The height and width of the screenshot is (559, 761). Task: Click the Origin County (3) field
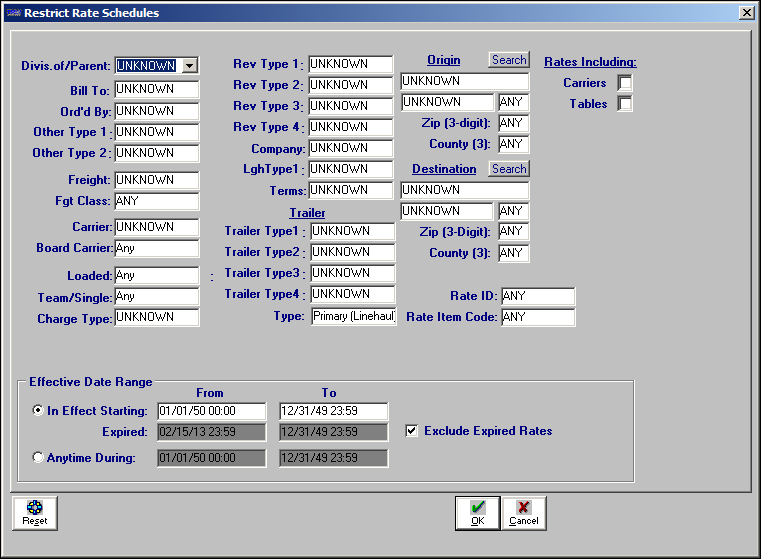tap(513, 144)
